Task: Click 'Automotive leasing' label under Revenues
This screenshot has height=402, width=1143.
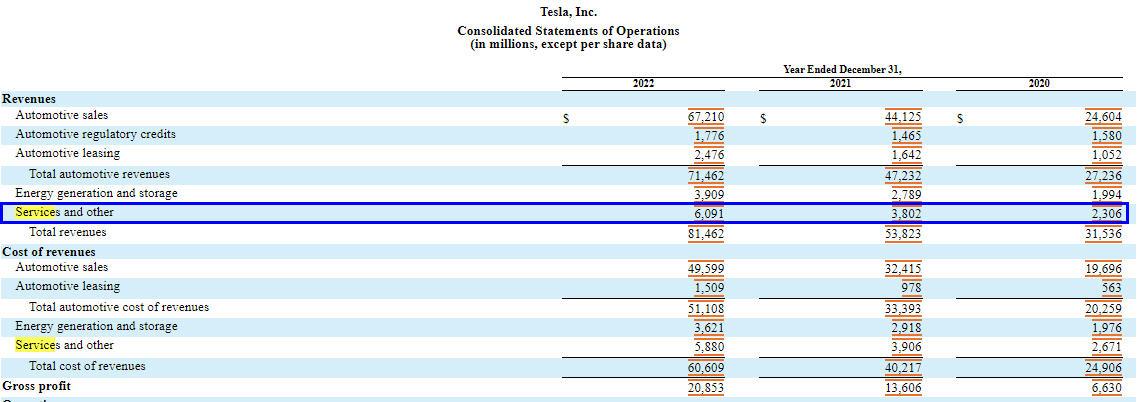Action: point(68,153)
